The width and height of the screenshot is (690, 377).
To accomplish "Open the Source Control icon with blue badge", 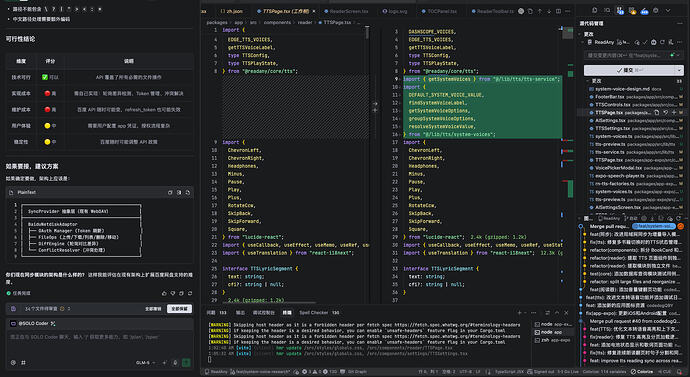I will (x=620, y=11).
